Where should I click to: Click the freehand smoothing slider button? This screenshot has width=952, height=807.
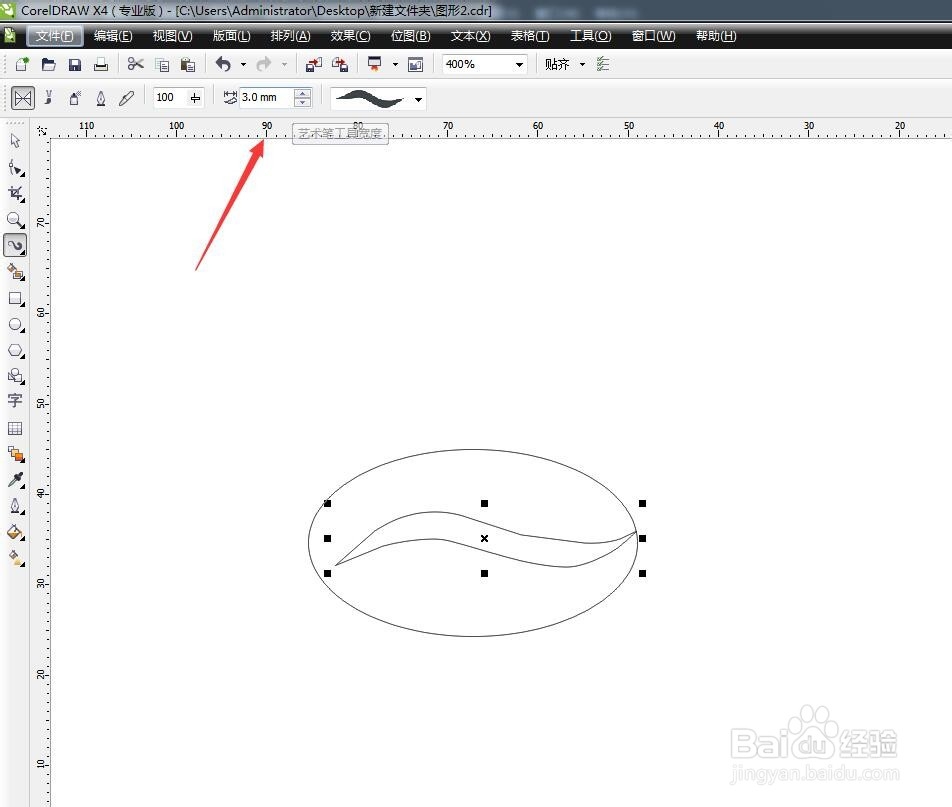(196, 98)
